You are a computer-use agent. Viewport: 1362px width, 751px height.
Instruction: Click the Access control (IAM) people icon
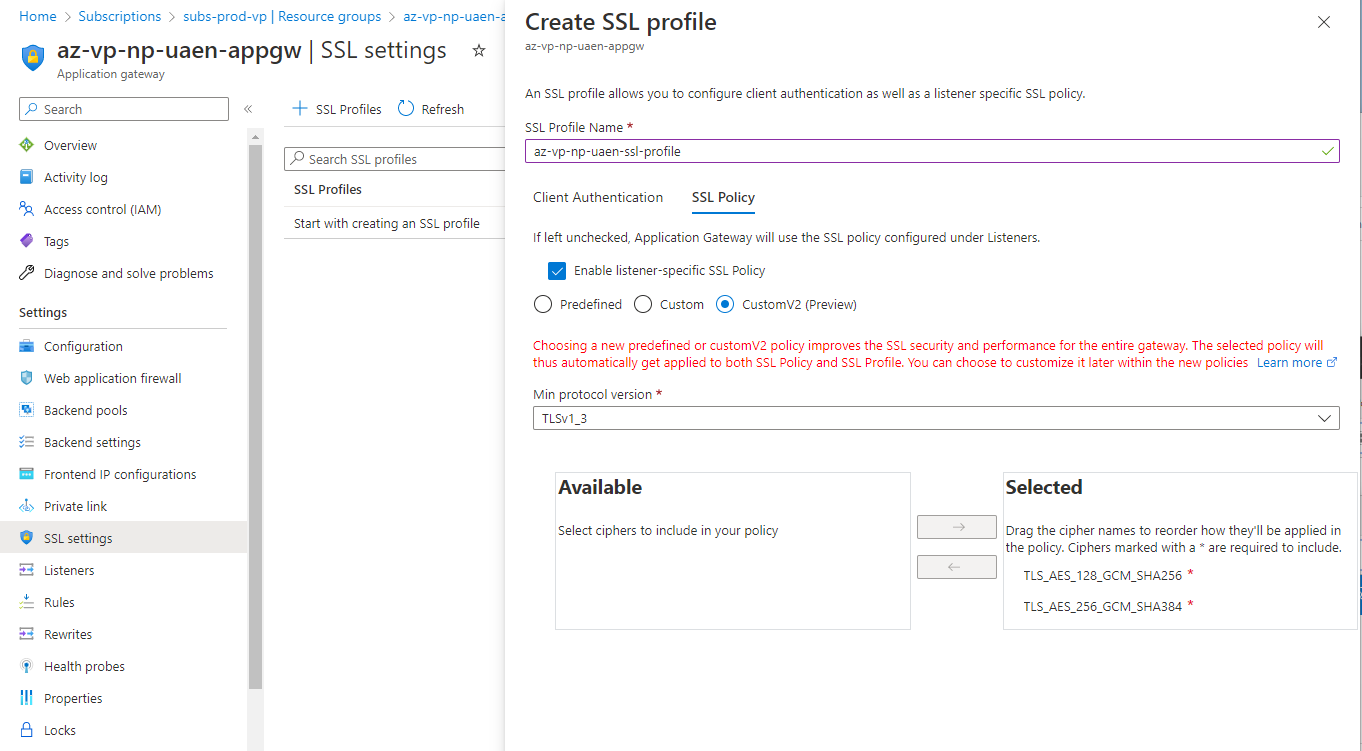click(27, 209)
